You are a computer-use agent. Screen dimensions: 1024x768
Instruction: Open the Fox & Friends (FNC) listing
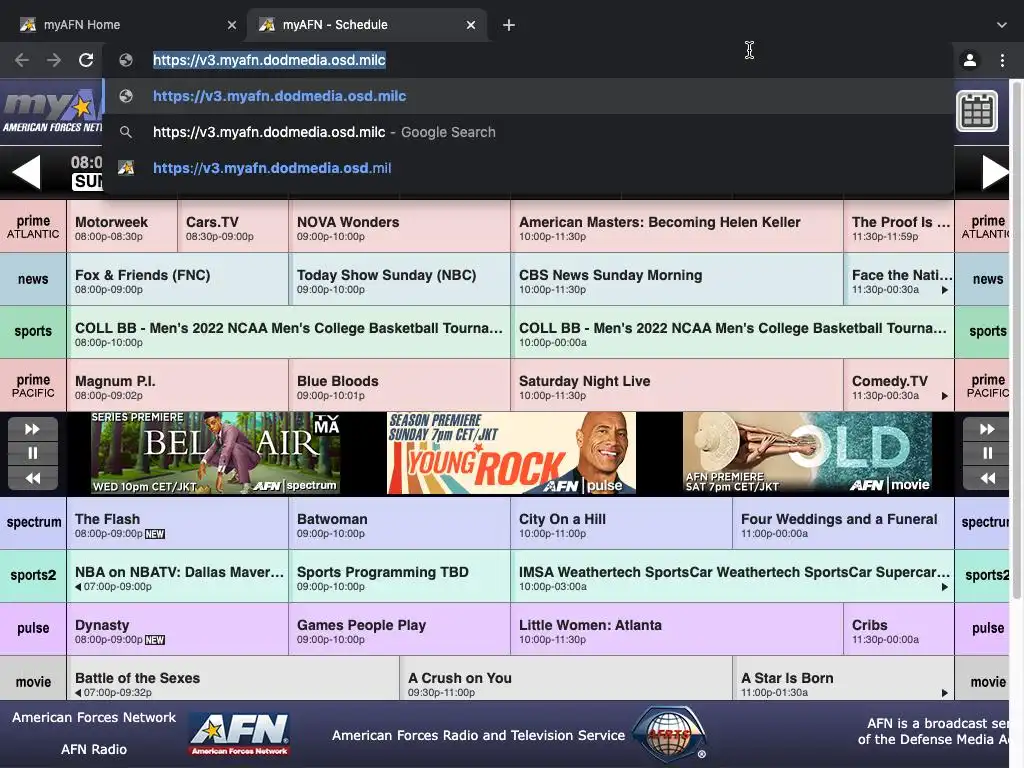178,280
